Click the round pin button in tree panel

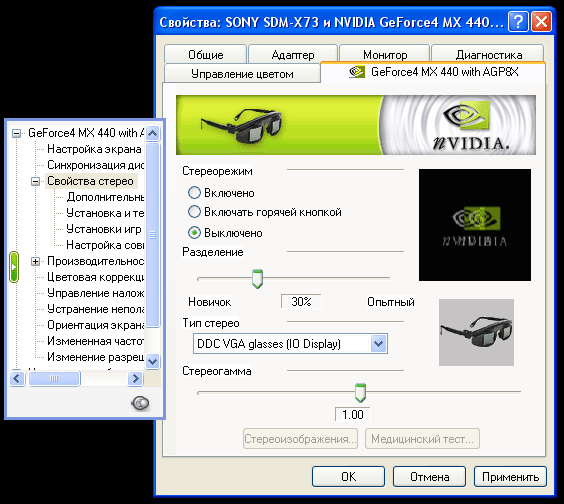click(x=140, y=403)
